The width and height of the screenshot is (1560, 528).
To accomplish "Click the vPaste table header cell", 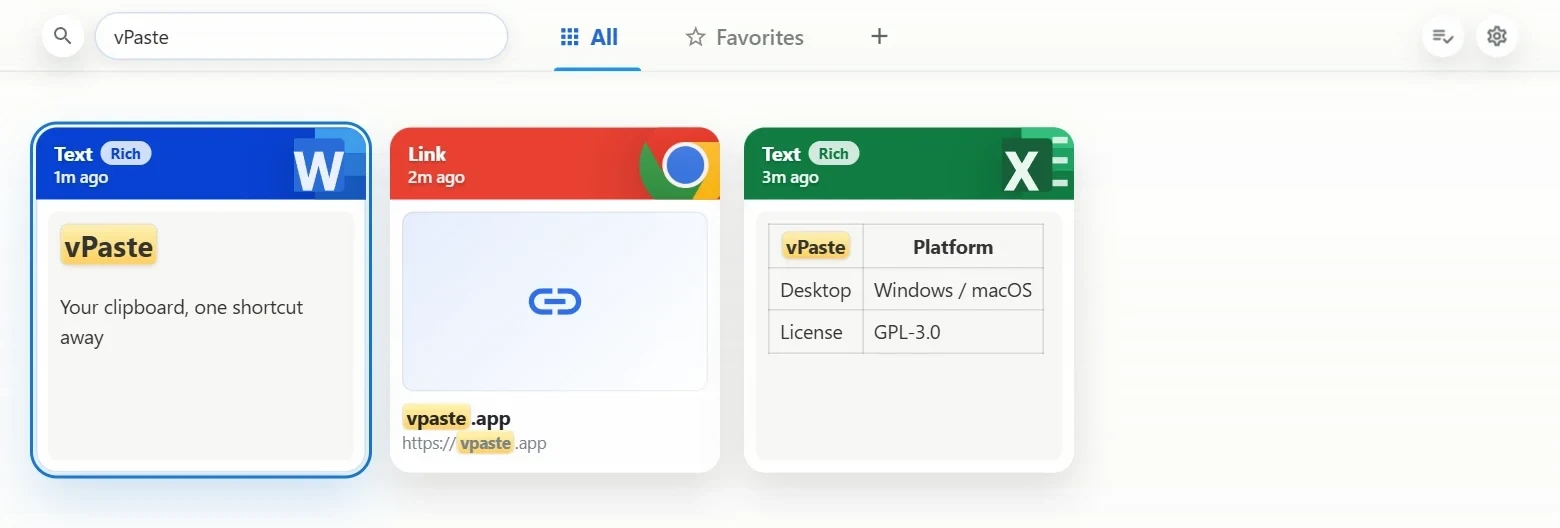I will click(x=816, y=247).
